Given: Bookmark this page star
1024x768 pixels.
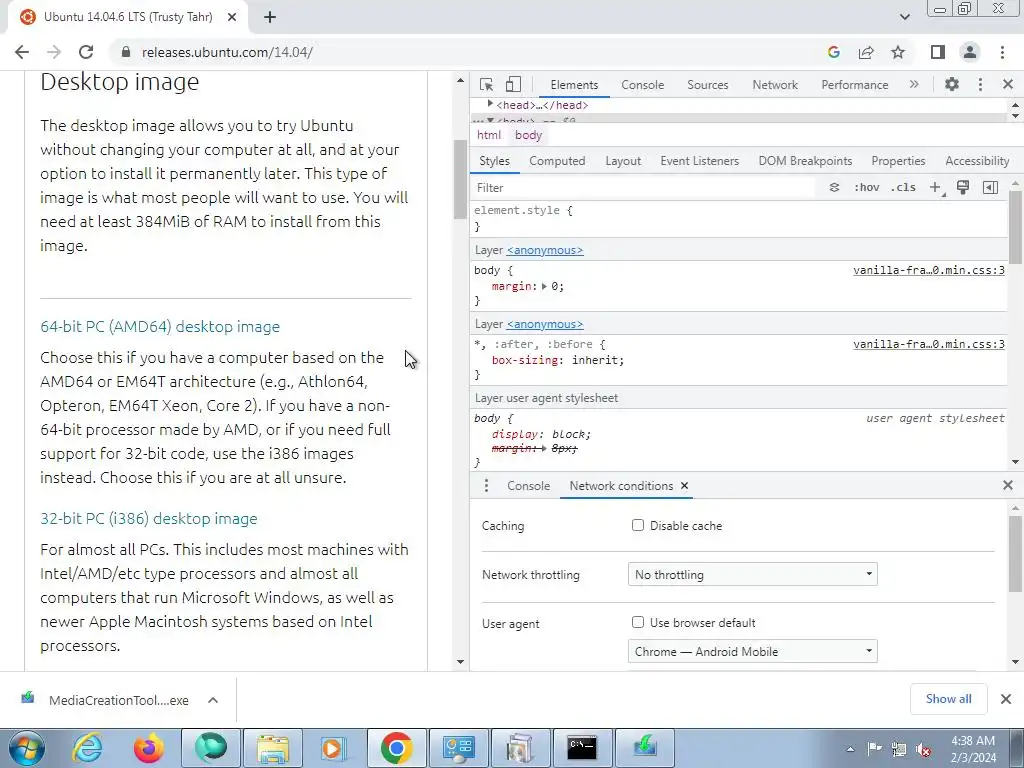Looking at the screenshot, I should [x=898, y=52].
